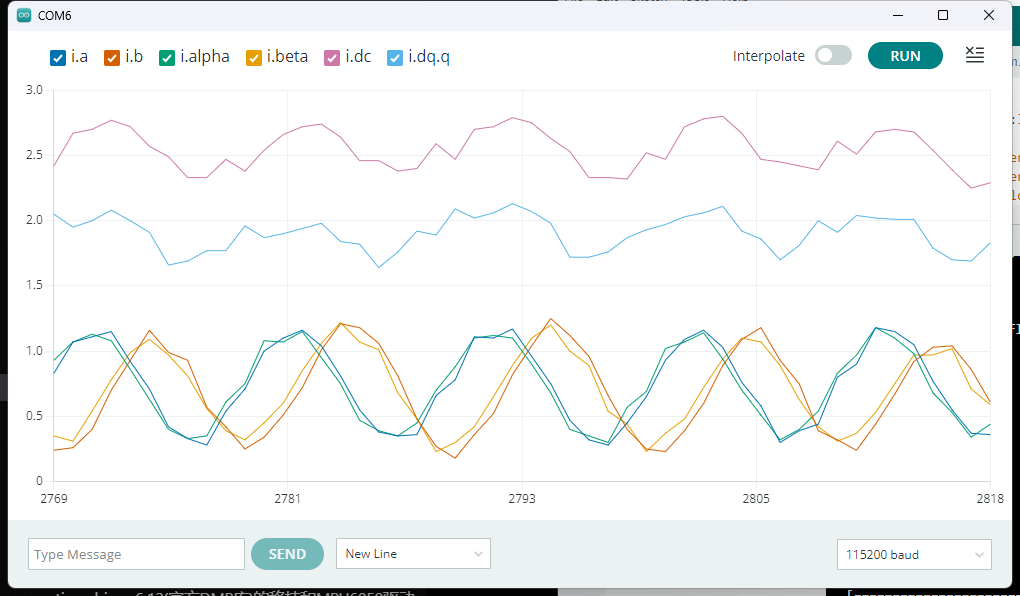This screenshot has width=1020, height=596.
Task: Open the New Line ending dropdown
Action: coord(413,554)
